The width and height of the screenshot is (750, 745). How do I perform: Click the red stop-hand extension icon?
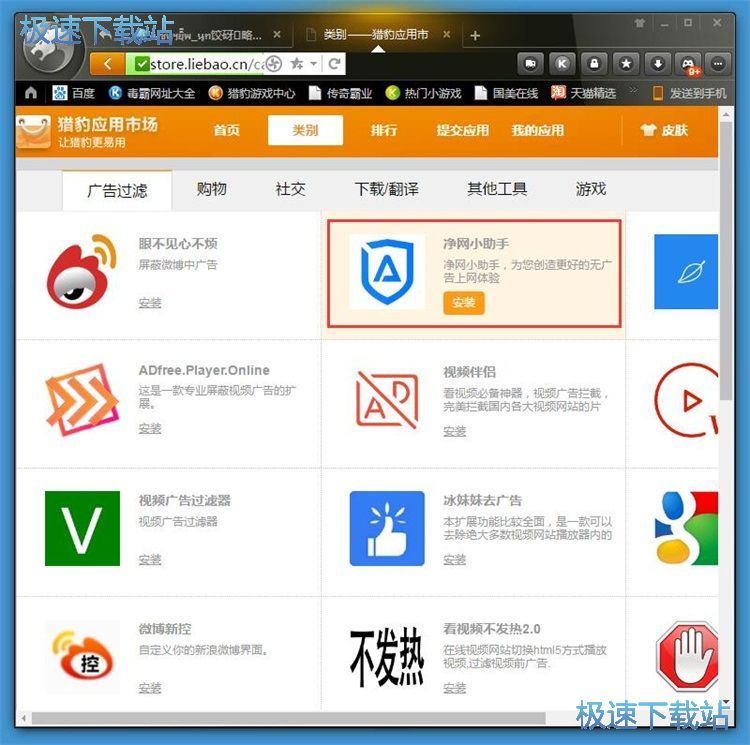click(x=687, y=657)
